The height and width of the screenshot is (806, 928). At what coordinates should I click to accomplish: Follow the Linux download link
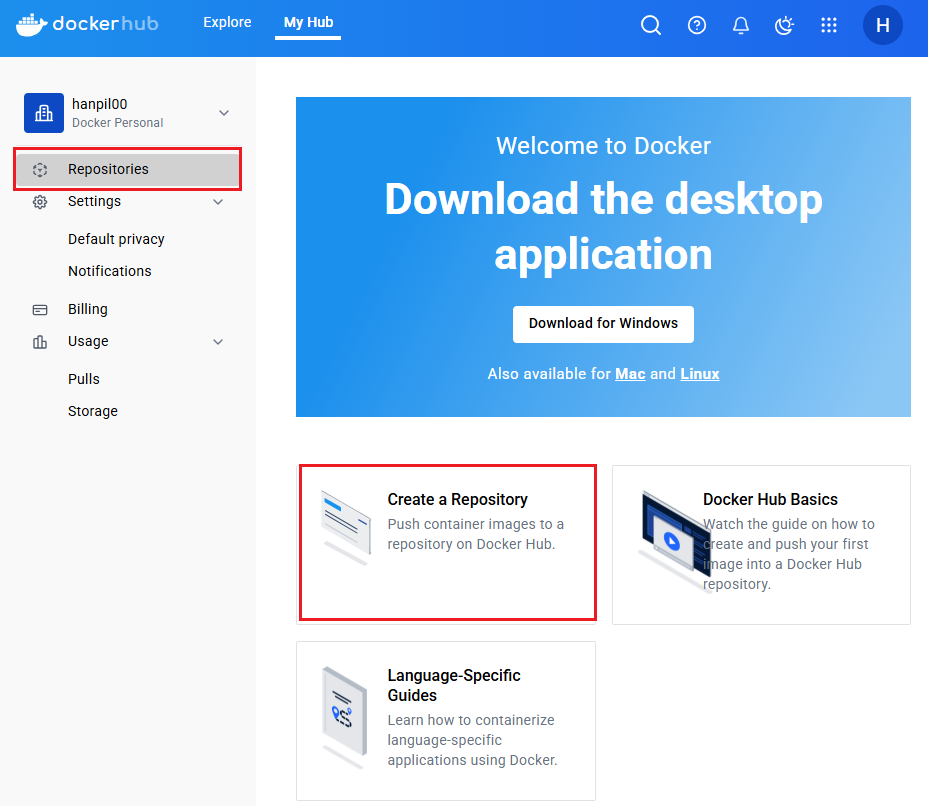(700, 374)
